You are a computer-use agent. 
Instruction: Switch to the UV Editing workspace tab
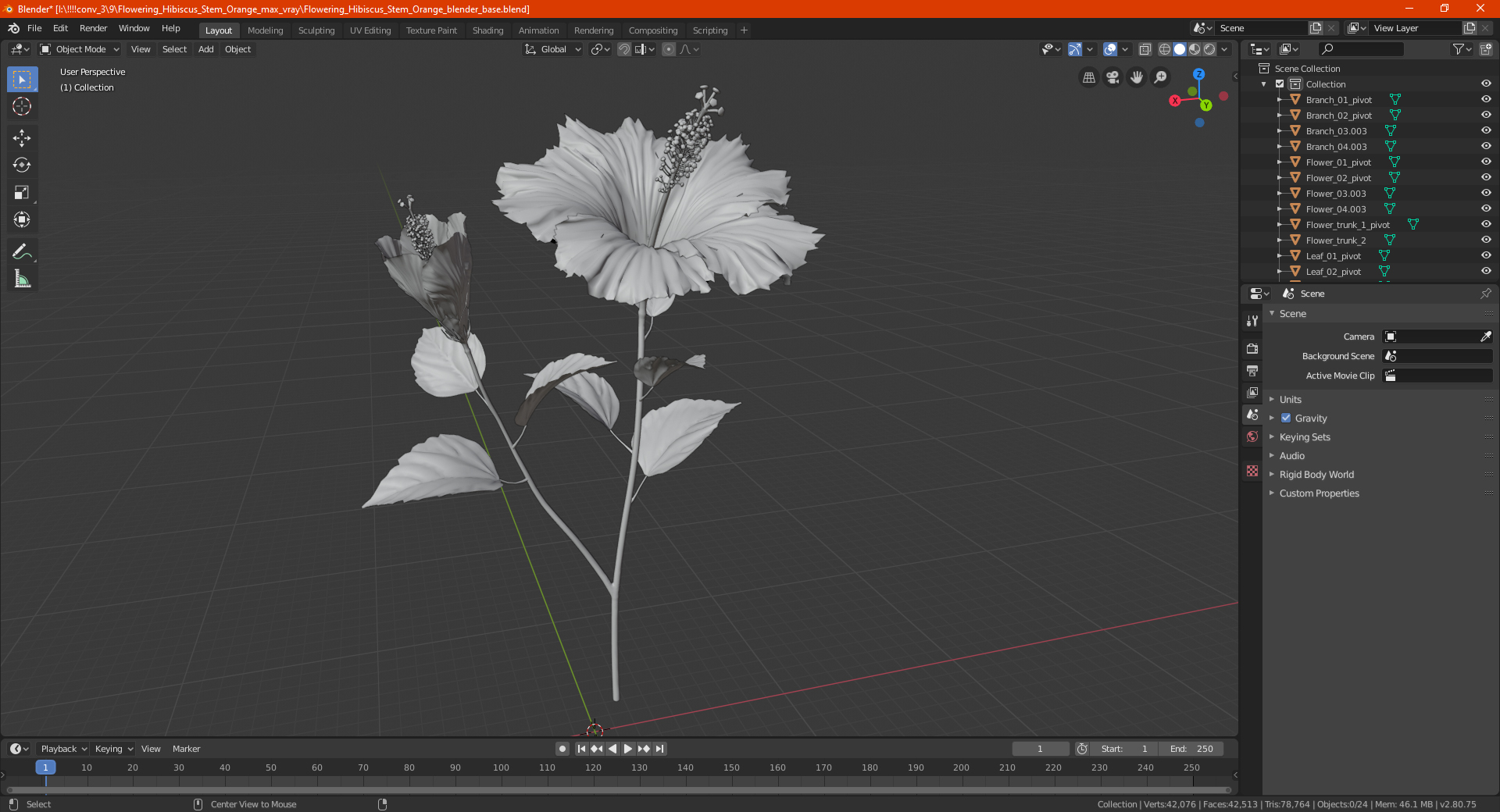coord(370,30)
